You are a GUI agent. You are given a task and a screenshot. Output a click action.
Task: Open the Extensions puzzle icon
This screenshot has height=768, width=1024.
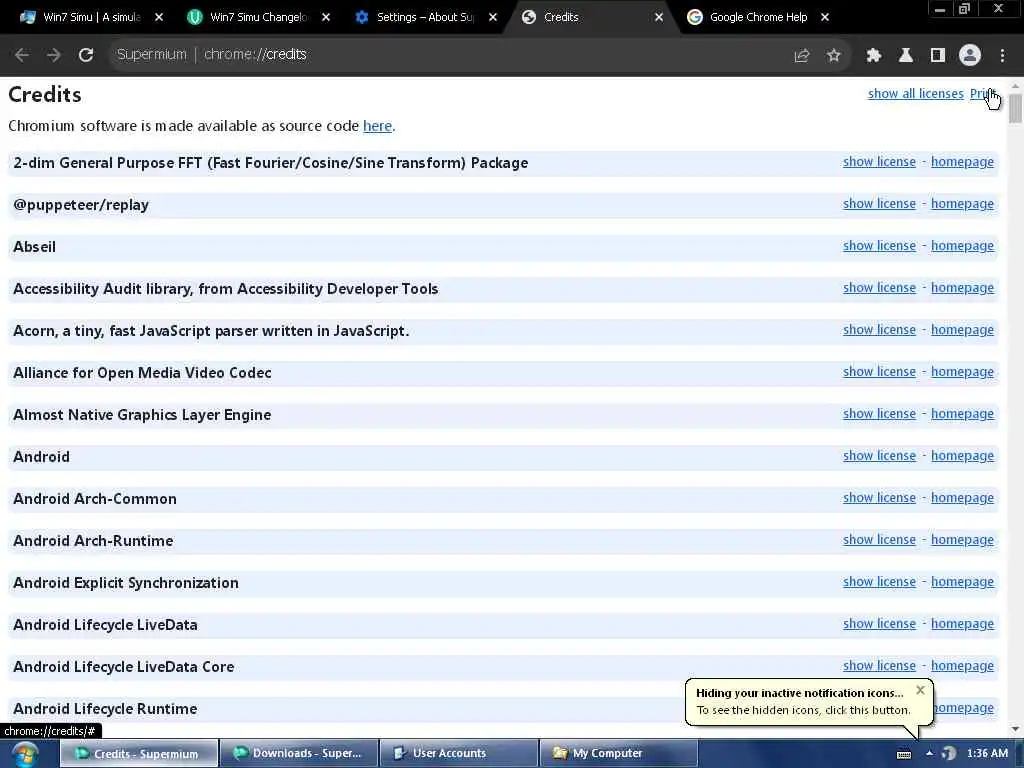[x=874, y=56]
